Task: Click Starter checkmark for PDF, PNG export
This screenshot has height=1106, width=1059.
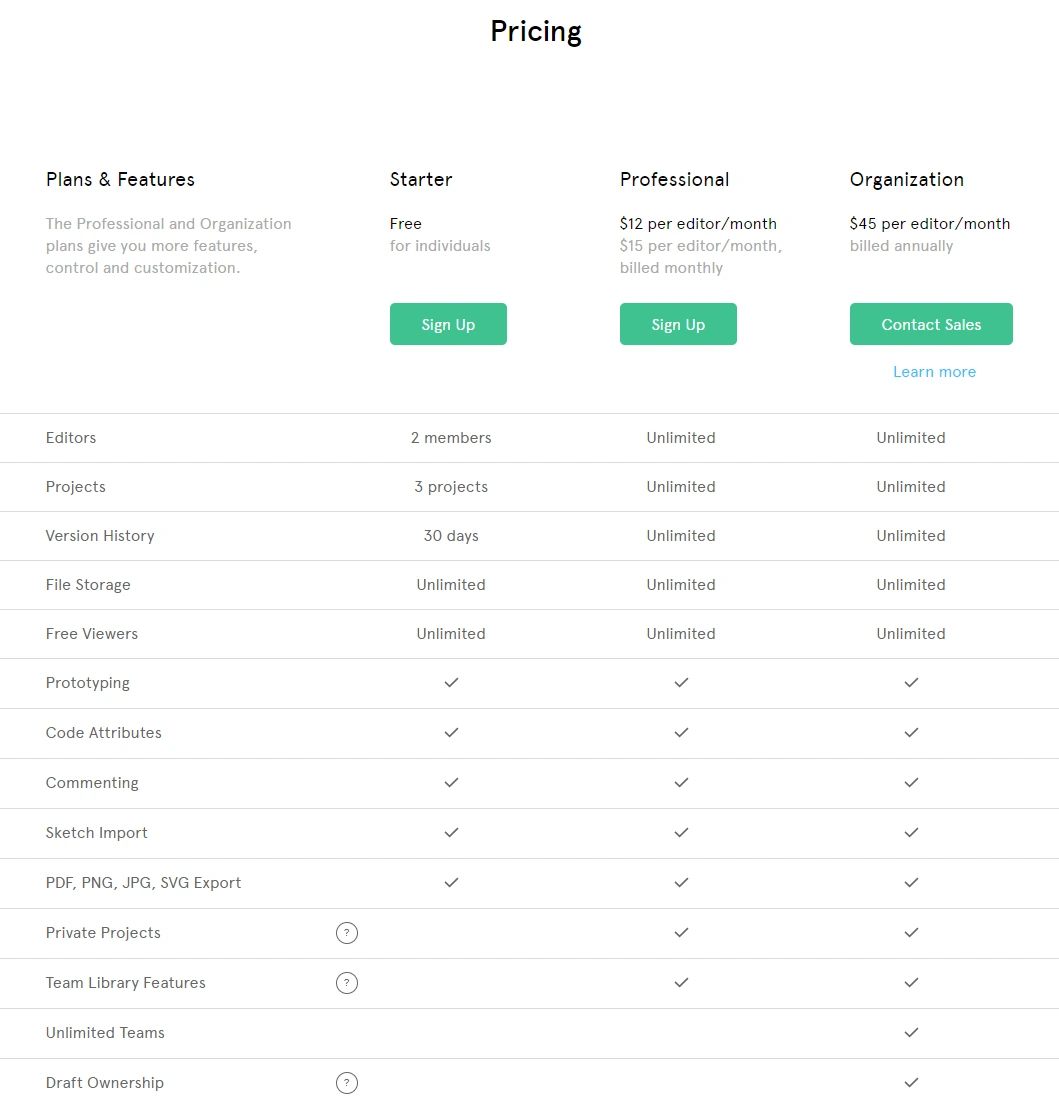Action: tap(451, 883)
